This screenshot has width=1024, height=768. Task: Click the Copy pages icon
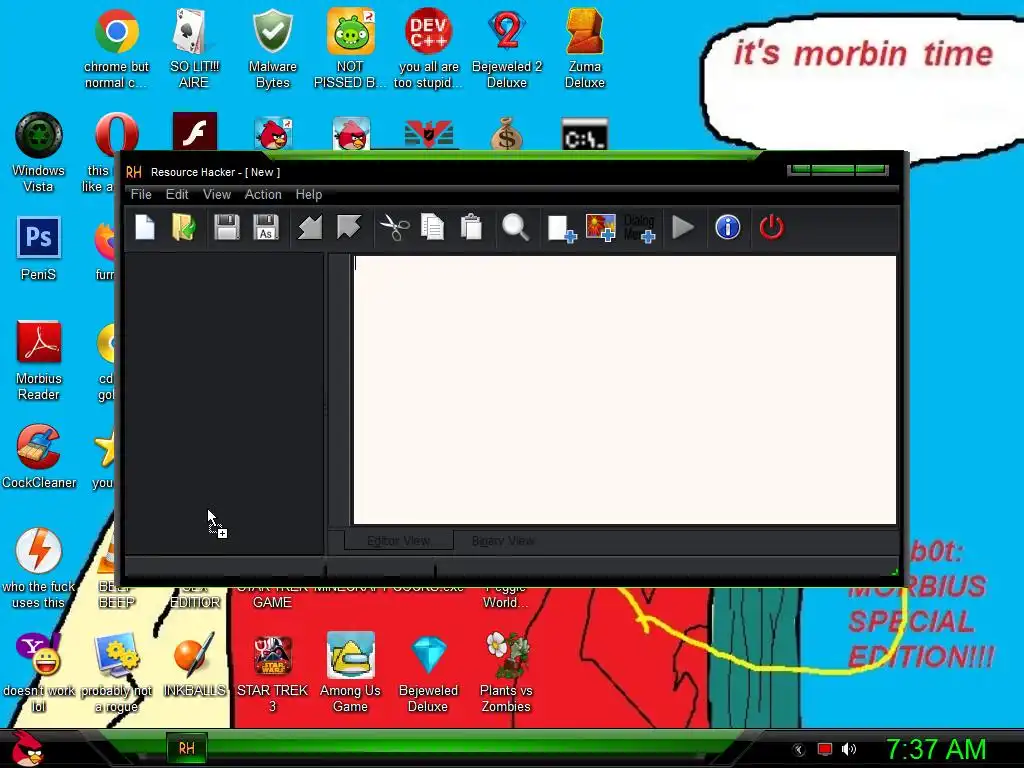click(432, 227)
